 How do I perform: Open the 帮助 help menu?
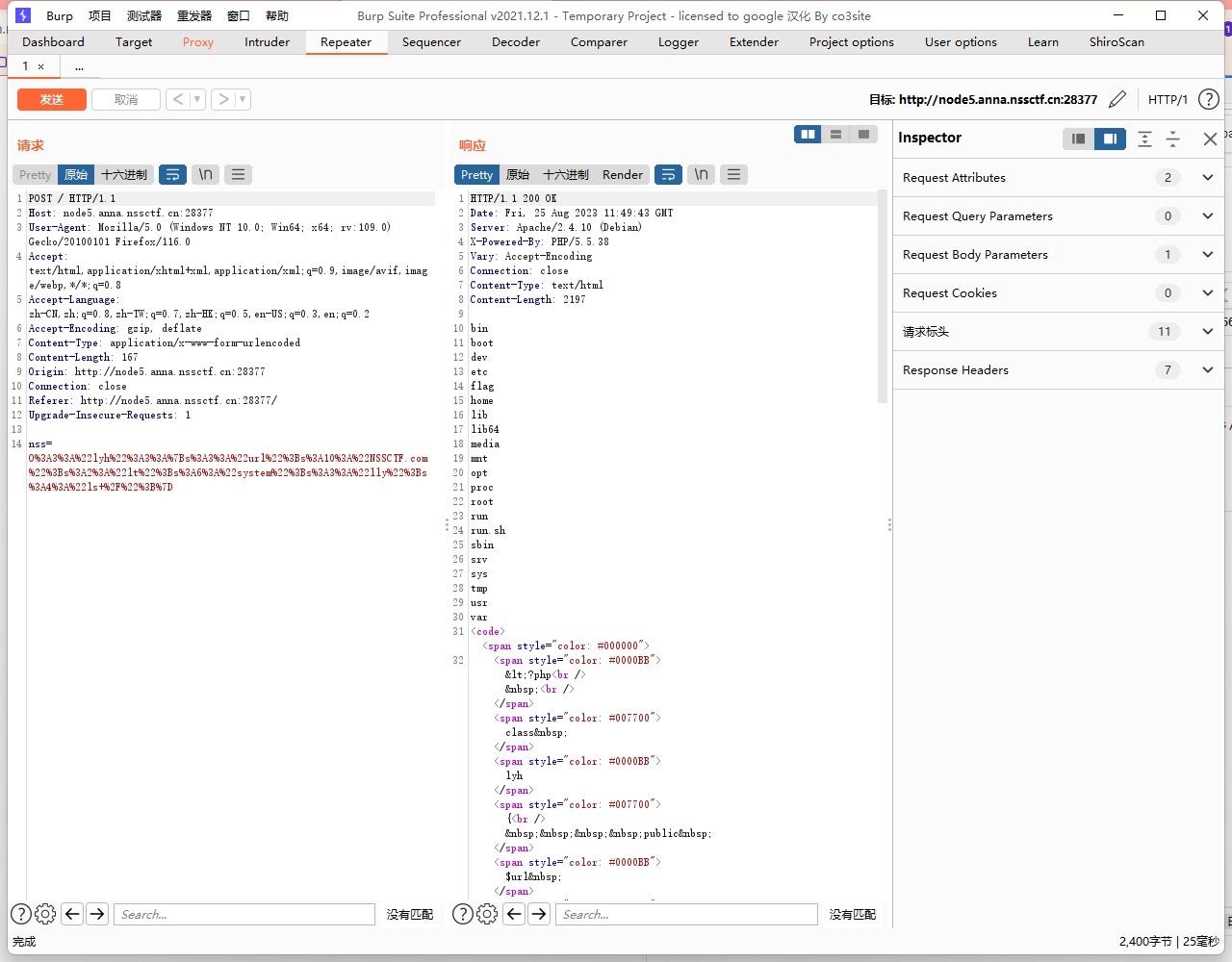tap(276, 15)
